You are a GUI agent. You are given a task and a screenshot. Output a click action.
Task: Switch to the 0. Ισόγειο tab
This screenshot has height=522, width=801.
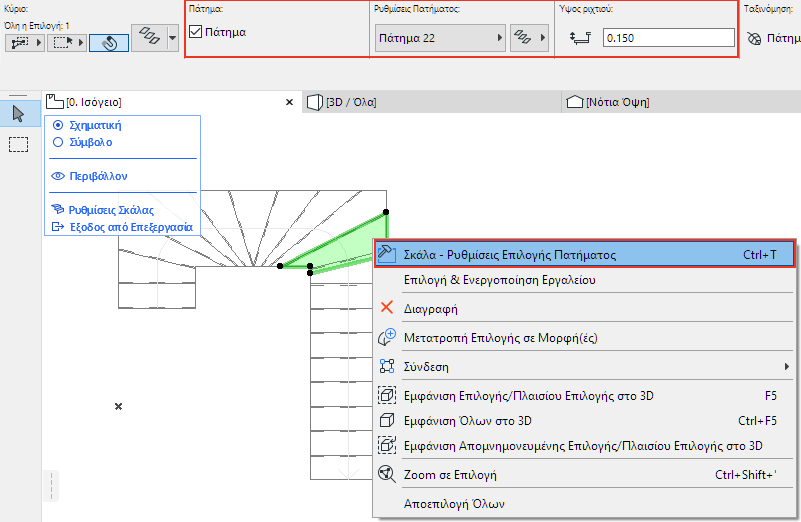tap(171, 102)
